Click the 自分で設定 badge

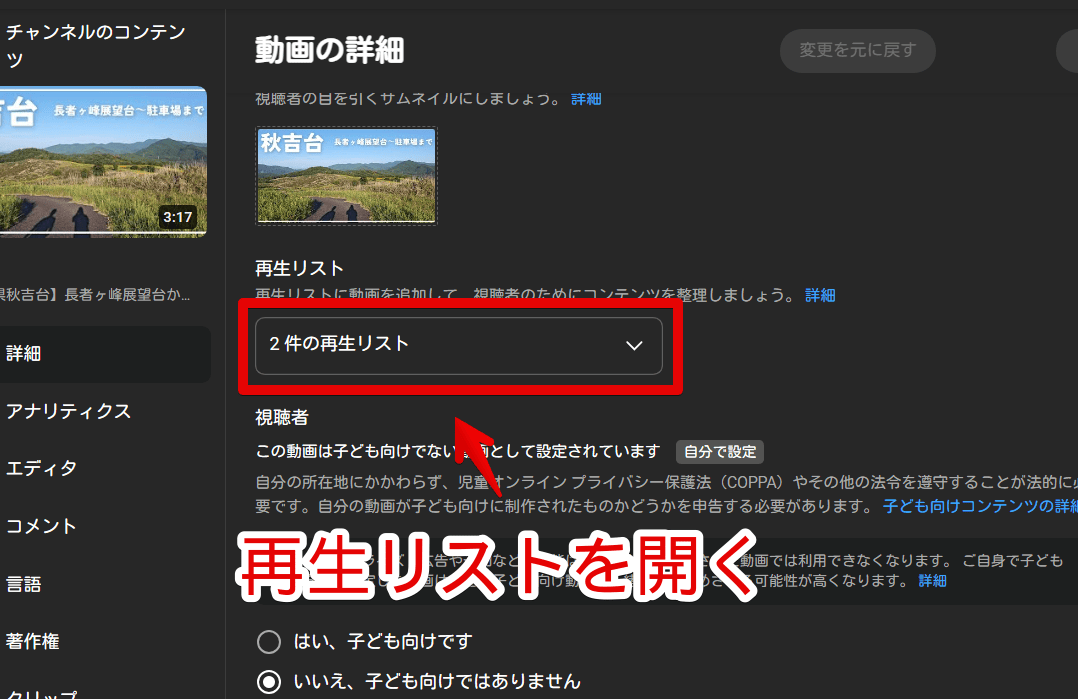coord(720,451)
